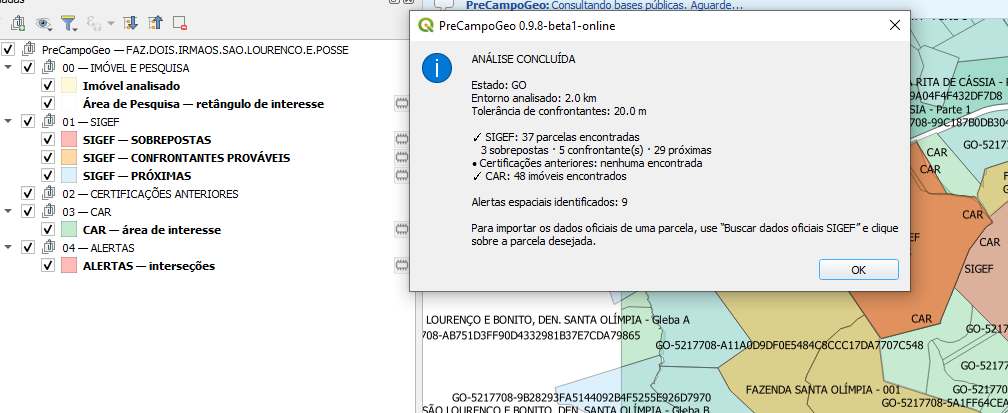This screenshot has width=1008, height=413.
Task: Click the ALERTAS — interseções red swatch
Action: (x=69, y=266)
